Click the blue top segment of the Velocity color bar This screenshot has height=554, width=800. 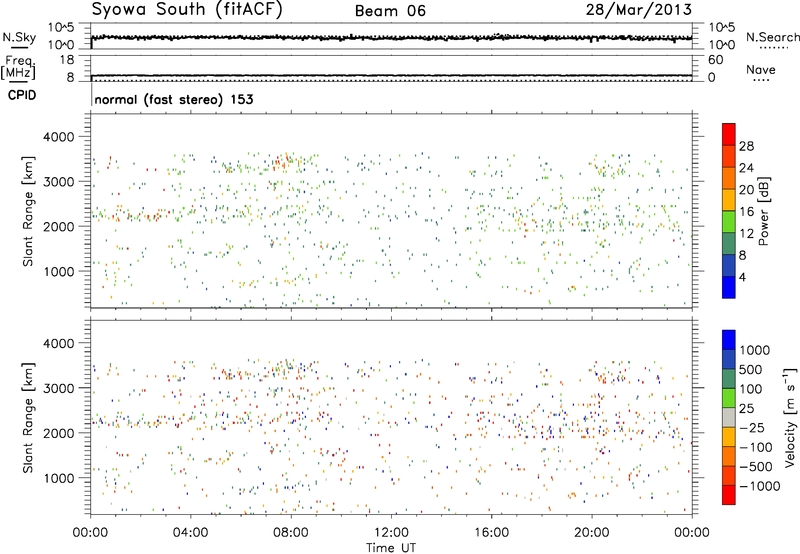click(x=729, y=340)
